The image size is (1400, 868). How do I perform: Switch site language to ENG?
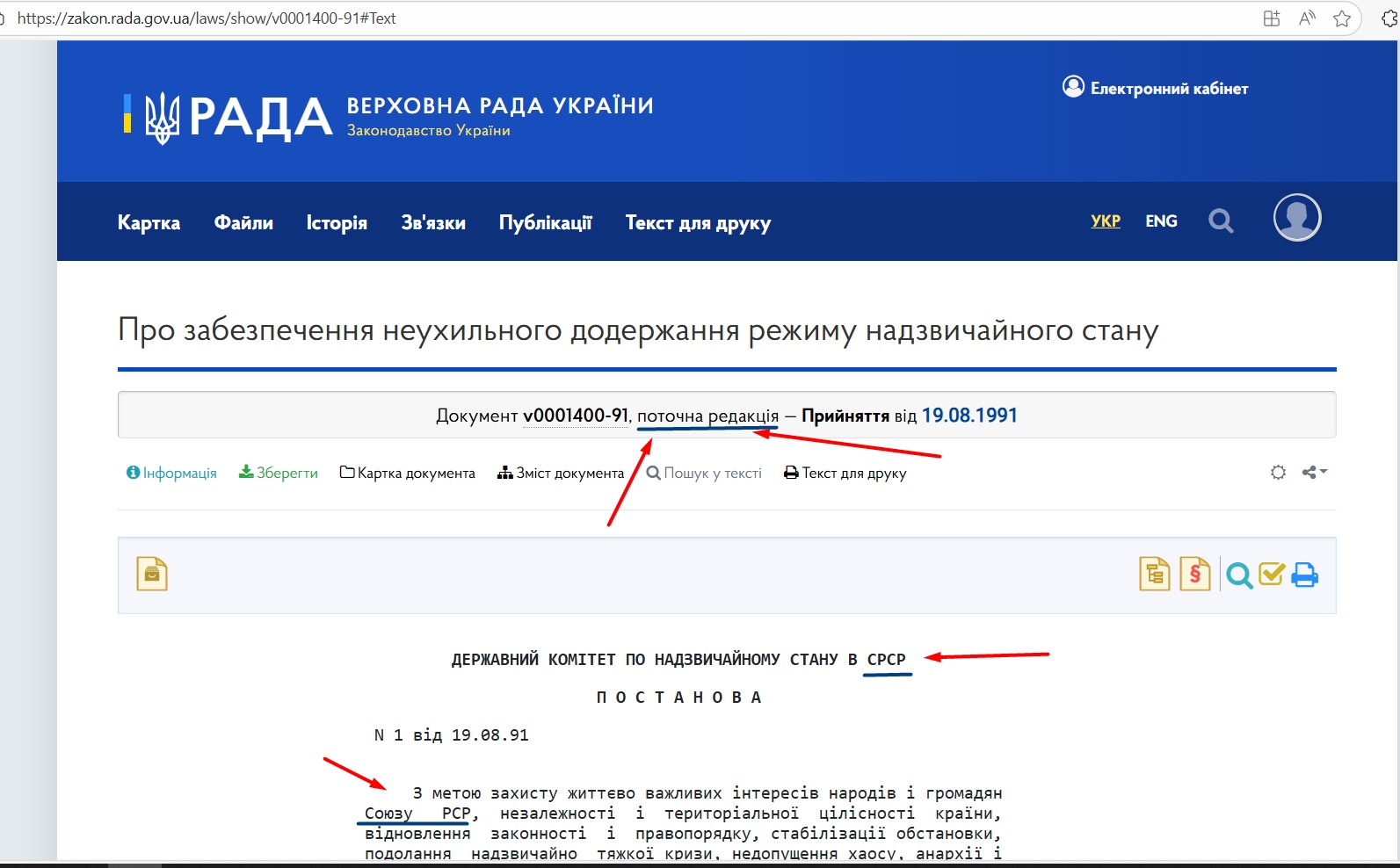[x=1161, y=221]
